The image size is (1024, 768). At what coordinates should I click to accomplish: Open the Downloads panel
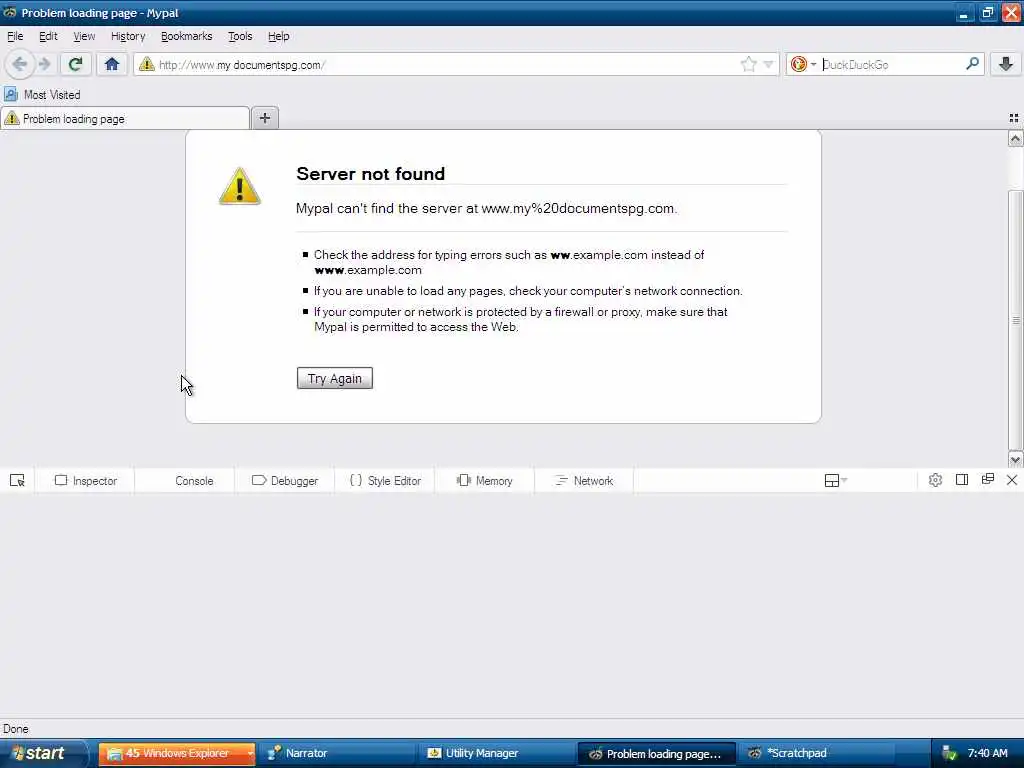click(1006, 64)
